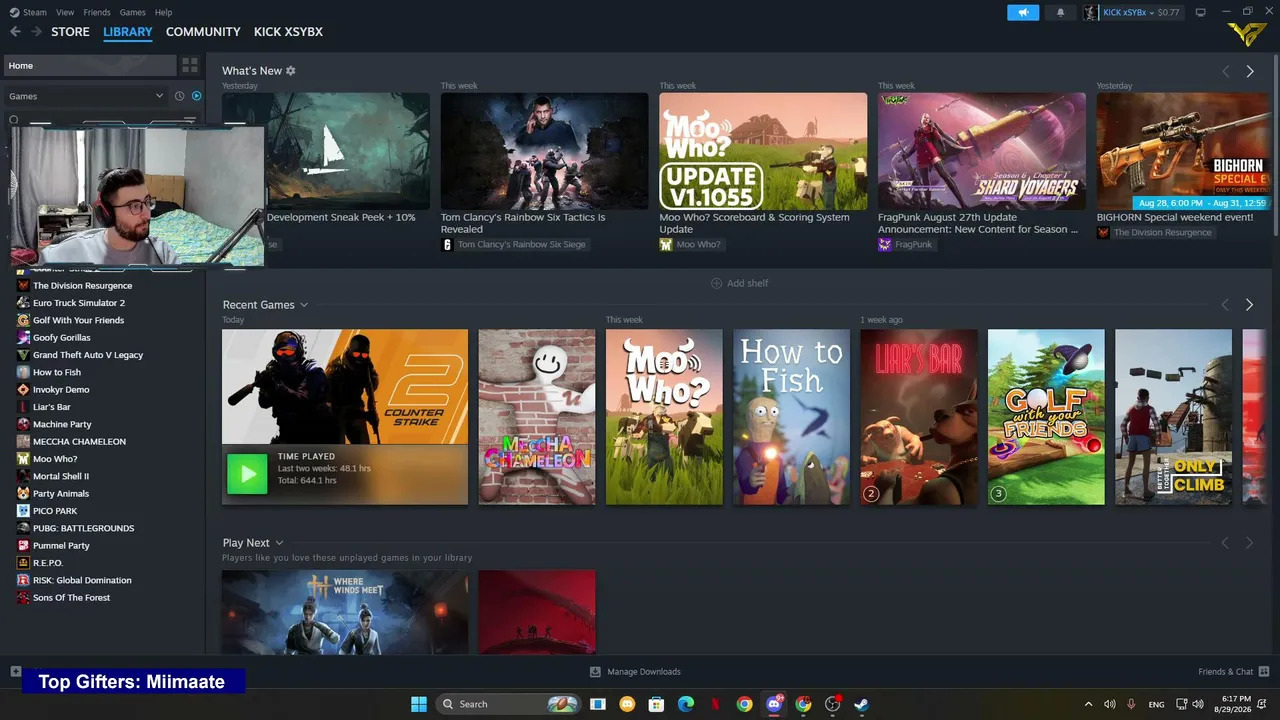1280x720 pixels.
Task: Expand the Recent Games shelf dropdown
Action: 304,305
